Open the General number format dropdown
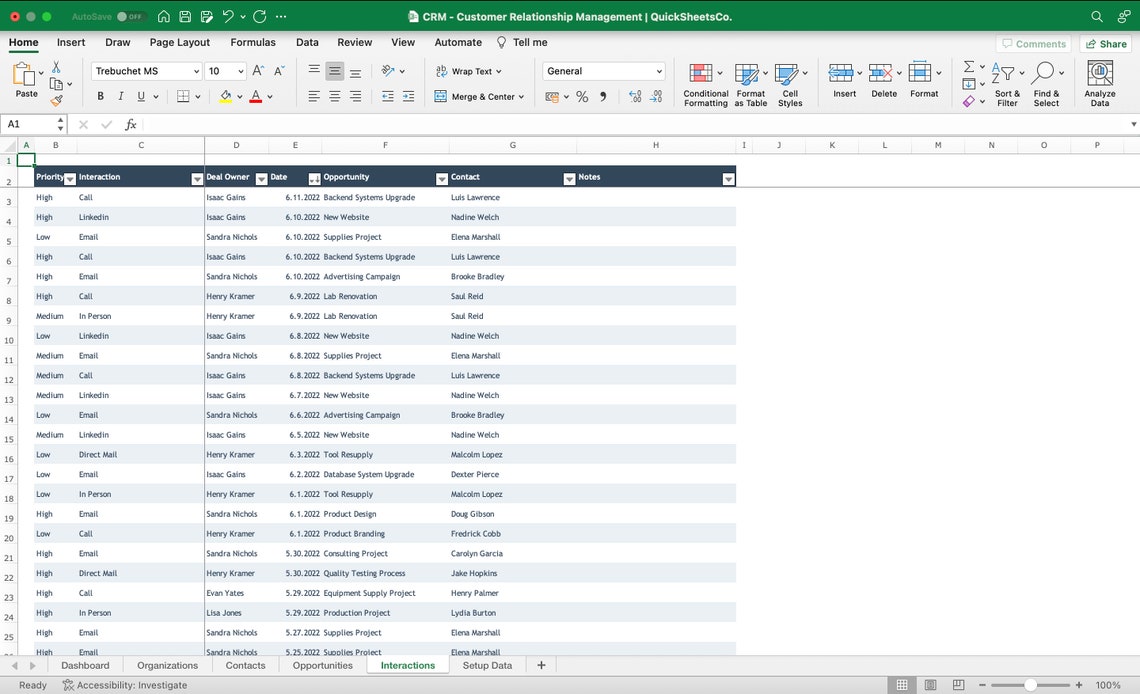1140x694 pixels. coord(603,70)
